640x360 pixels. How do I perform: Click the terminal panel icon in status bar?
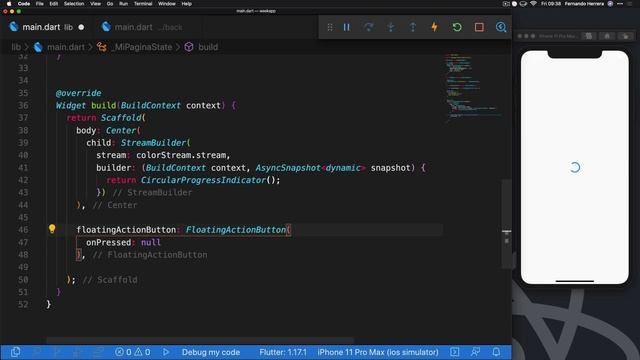(x=455, y=352)
